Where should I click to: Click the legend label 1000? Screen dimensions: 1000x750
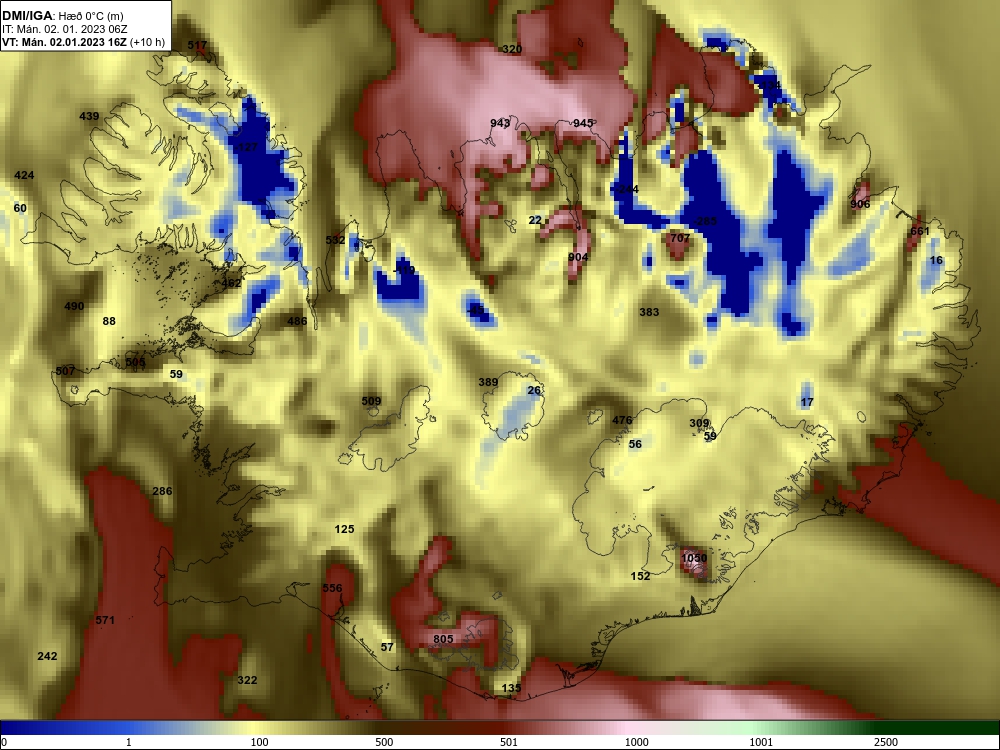pos(636,742)
